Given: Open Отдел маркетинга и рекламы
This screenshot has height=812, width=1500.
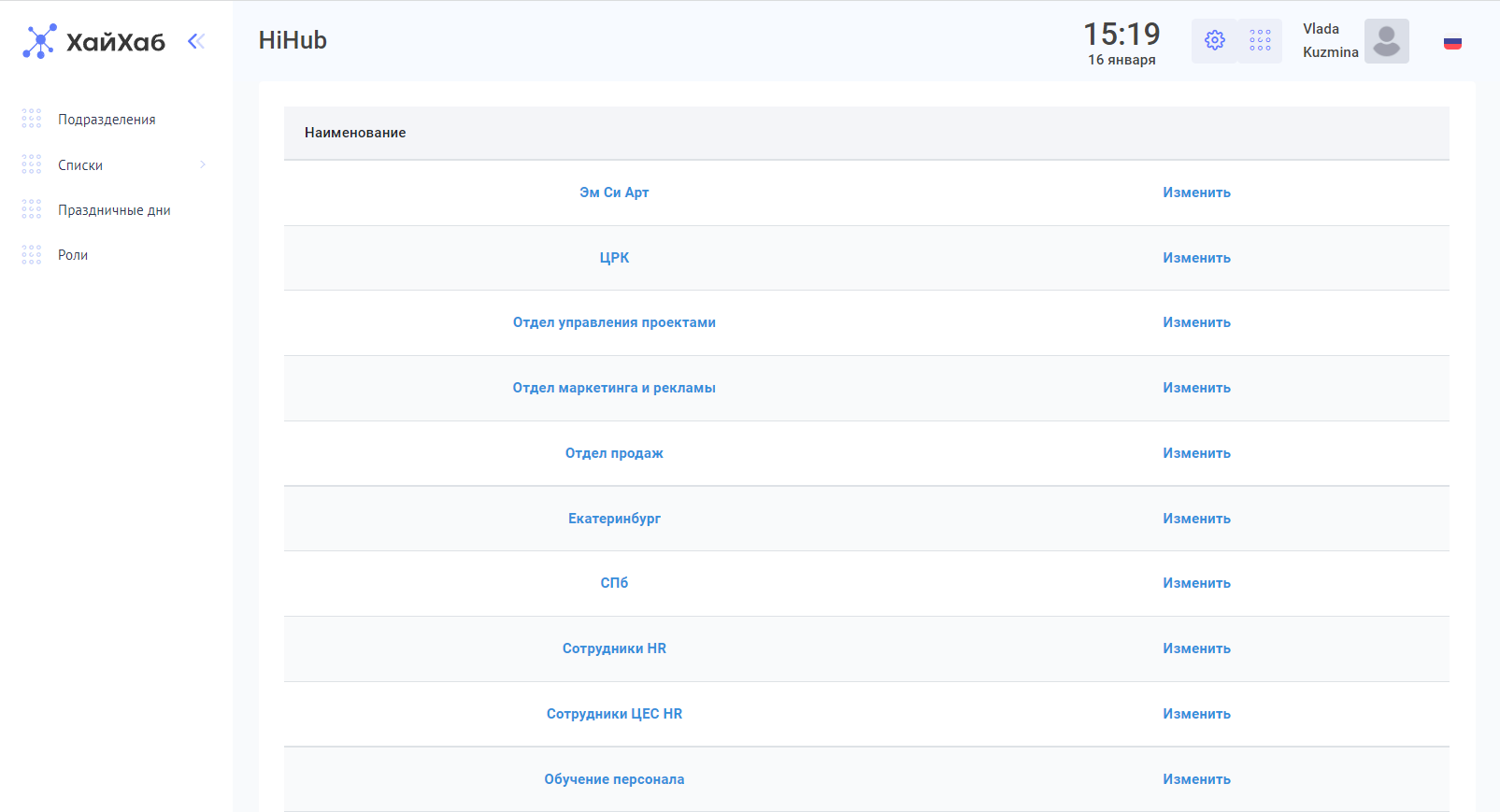Looking at the screenshot, I should pyautogui.click(x=614, y=388).
